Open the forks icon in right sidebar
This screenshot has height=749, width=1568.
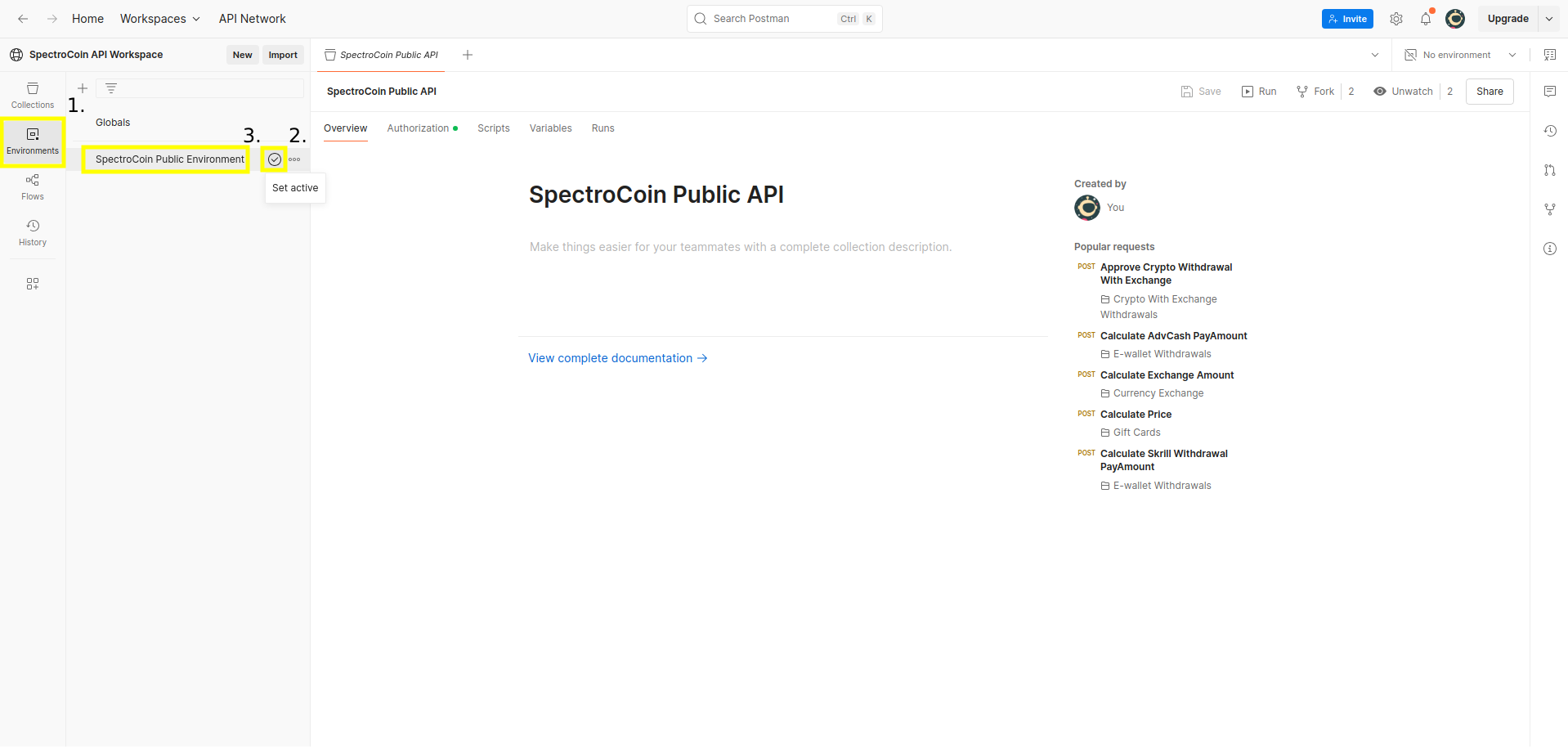coord(1550,209)
